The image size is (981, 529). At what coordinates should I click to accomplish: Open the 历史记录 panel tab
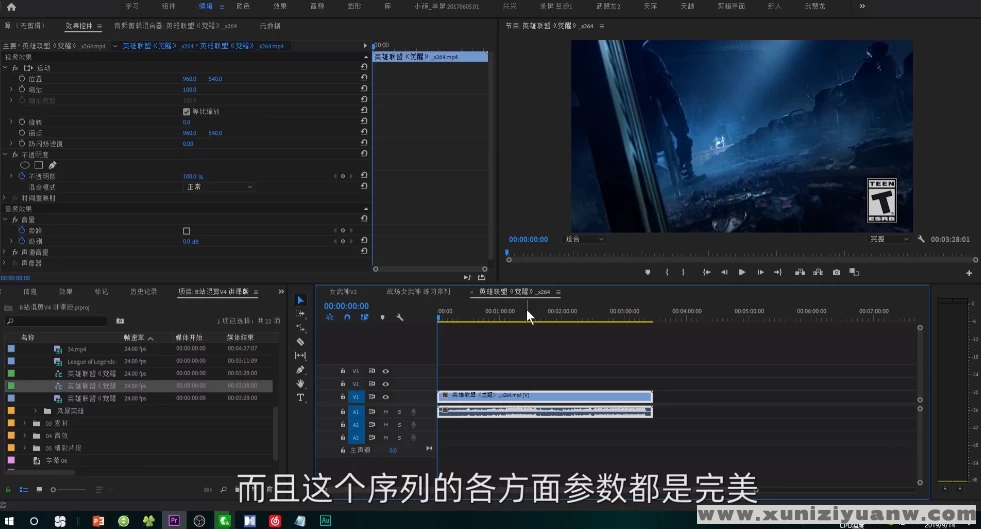click(x=143, y=292)
